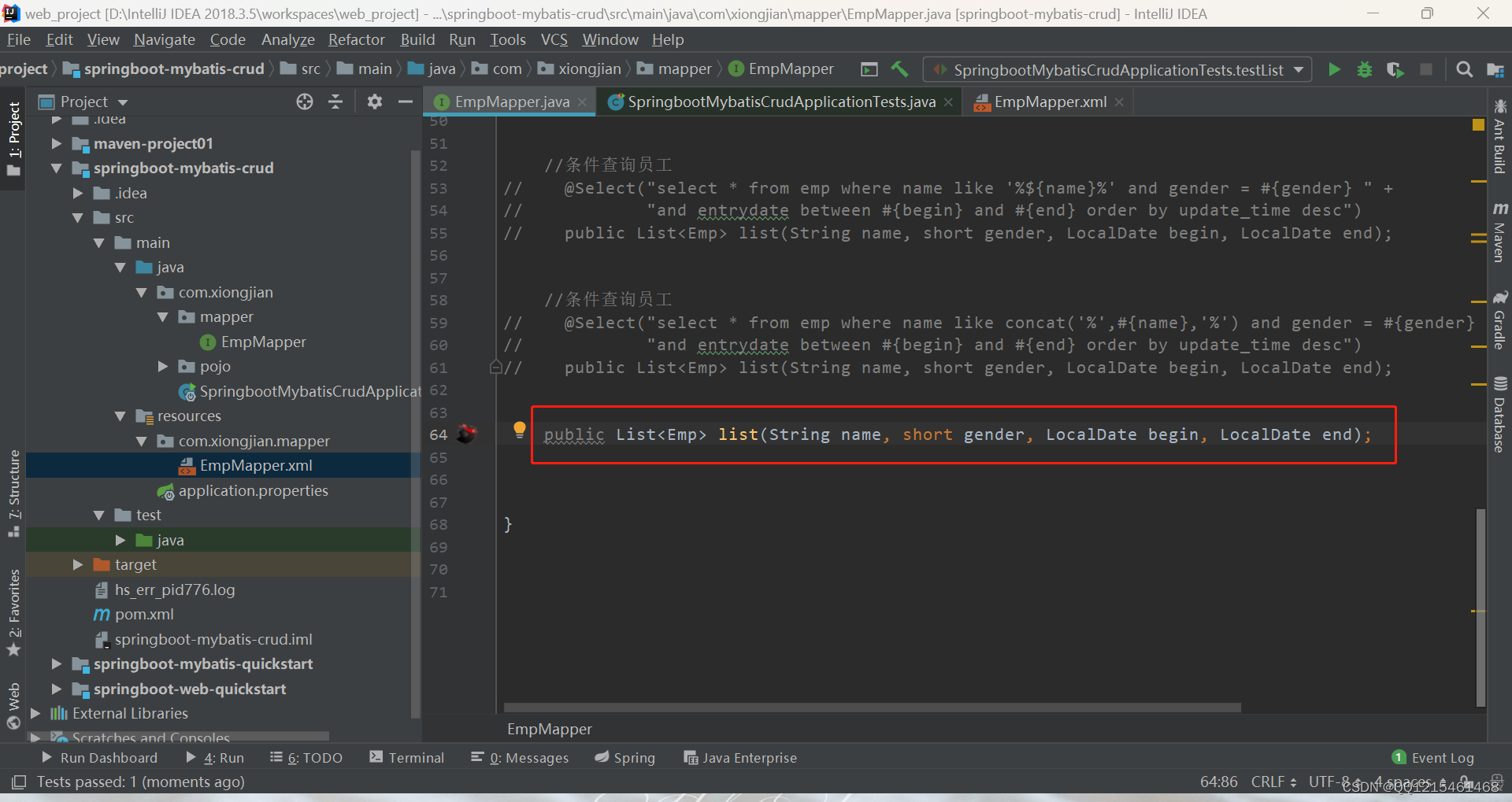This screenshot has width=1512, height=802.
Task: Click line 64 method declaration
Action: 958,434
